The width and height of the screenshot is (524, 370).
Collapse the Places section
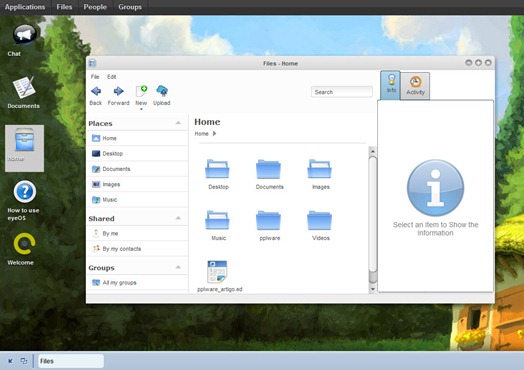pyautogui.click(x=178, y=123)
